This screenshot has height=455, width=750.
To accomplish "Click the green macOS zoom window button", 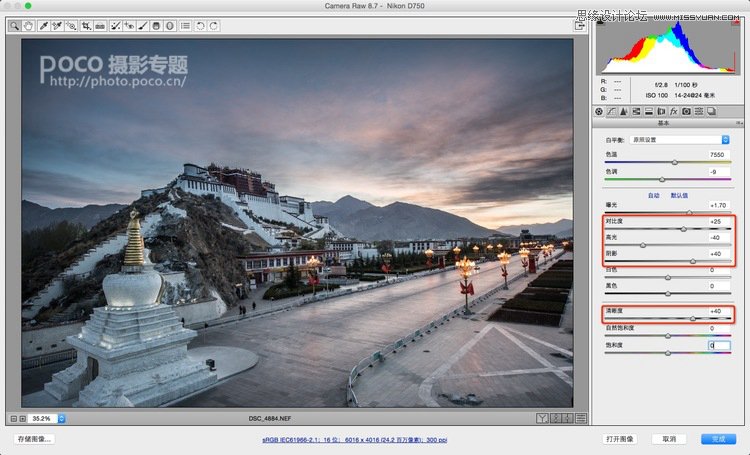I will click(x=28, y=6).
